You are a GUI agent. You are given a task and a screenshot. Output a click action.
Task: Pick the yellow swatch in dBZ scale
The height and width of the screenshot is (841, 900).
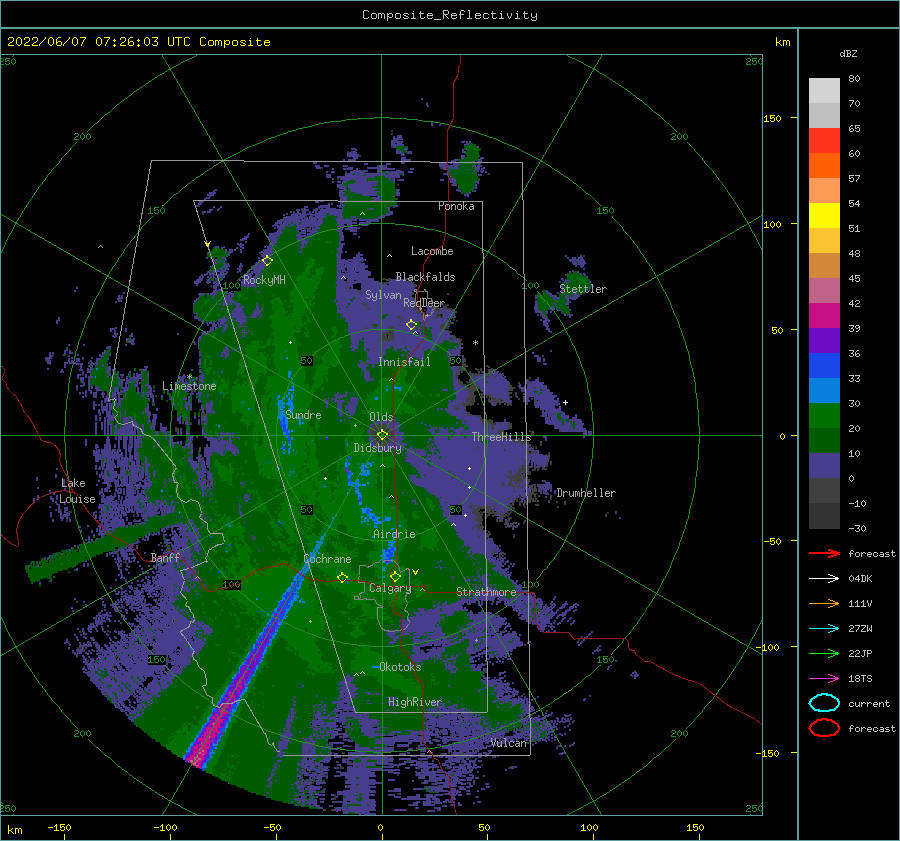point(824,215)
